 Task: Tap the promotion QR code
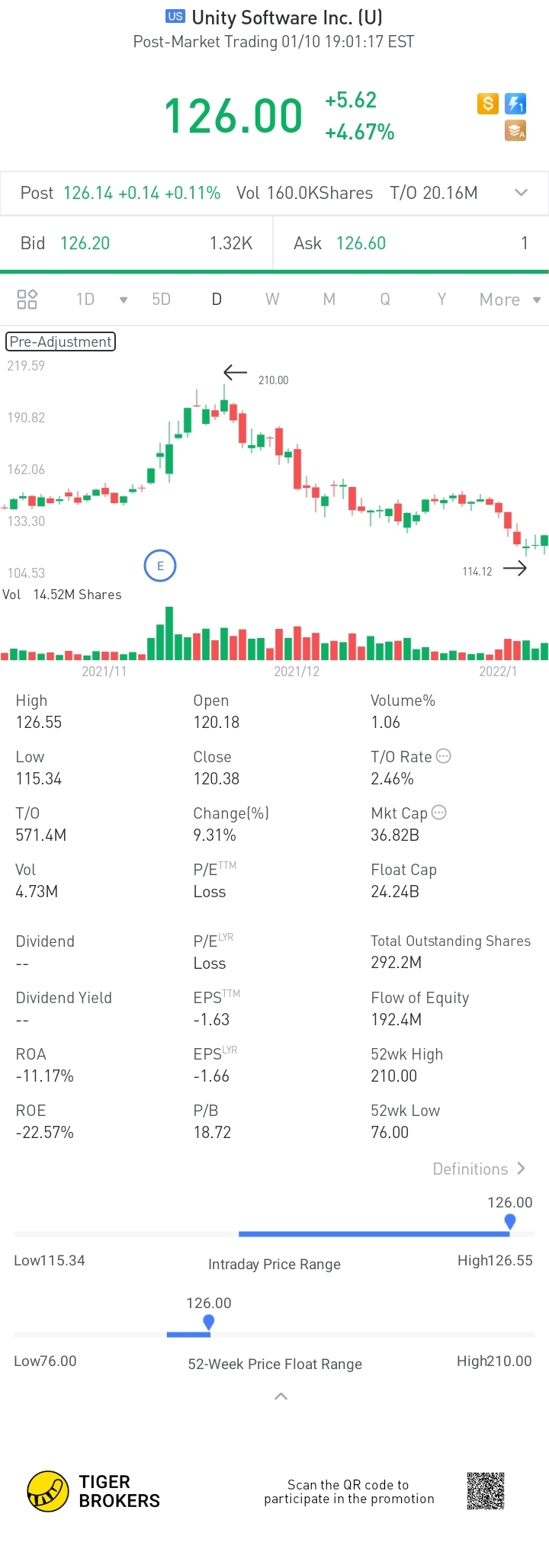pyautogui.click(x=486, y=1491)
